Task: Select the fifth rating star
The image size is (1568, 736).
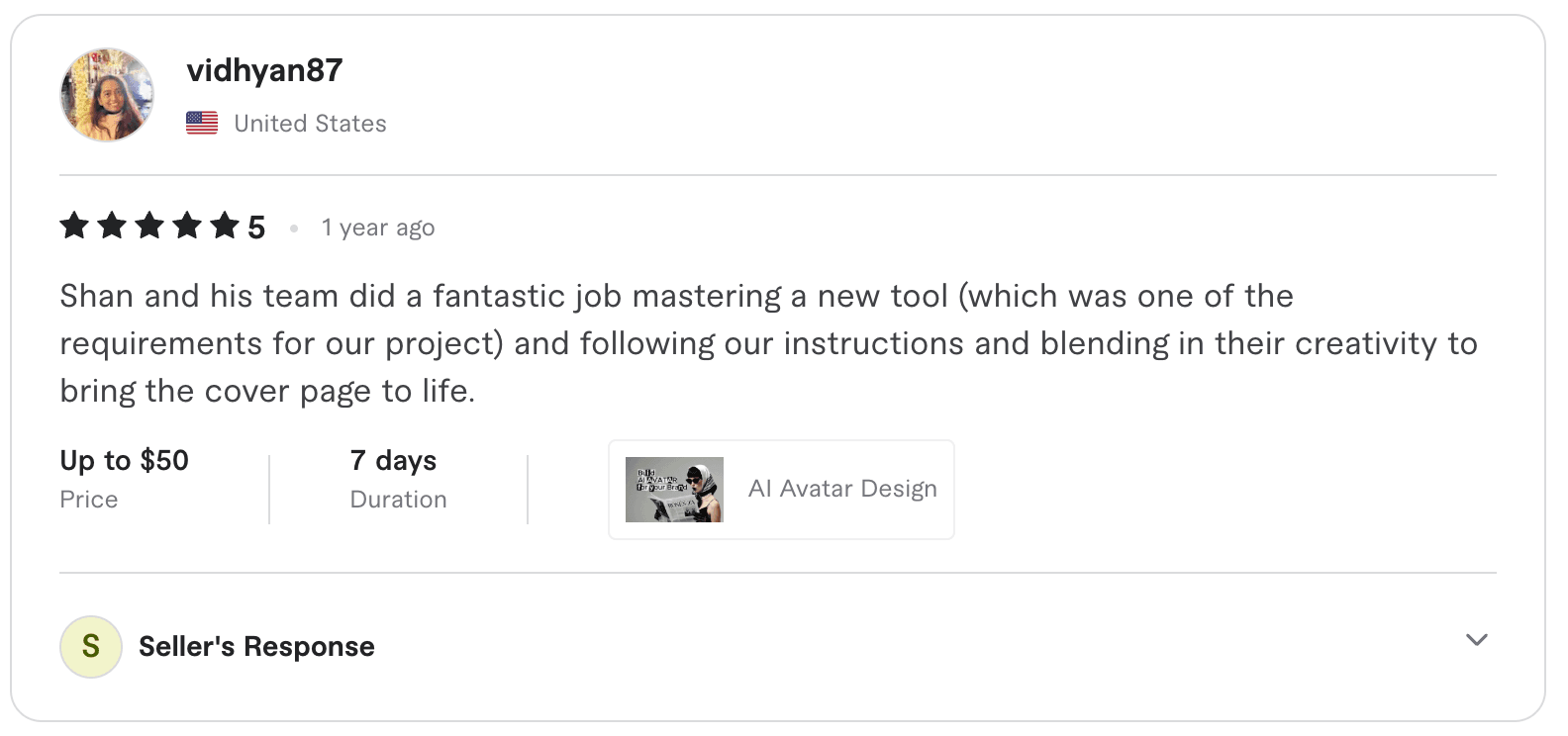Action: coord(226,226)
